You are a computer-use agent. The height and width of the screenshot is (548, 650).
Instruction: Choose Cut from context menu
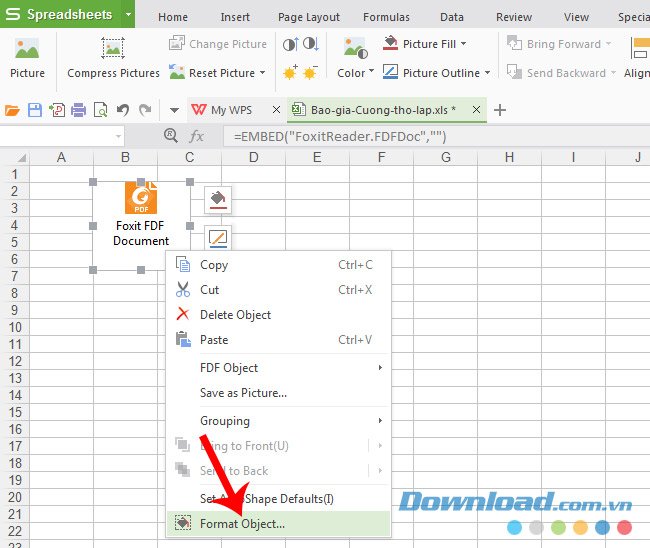pyautogui.click(x=278, y=290)
